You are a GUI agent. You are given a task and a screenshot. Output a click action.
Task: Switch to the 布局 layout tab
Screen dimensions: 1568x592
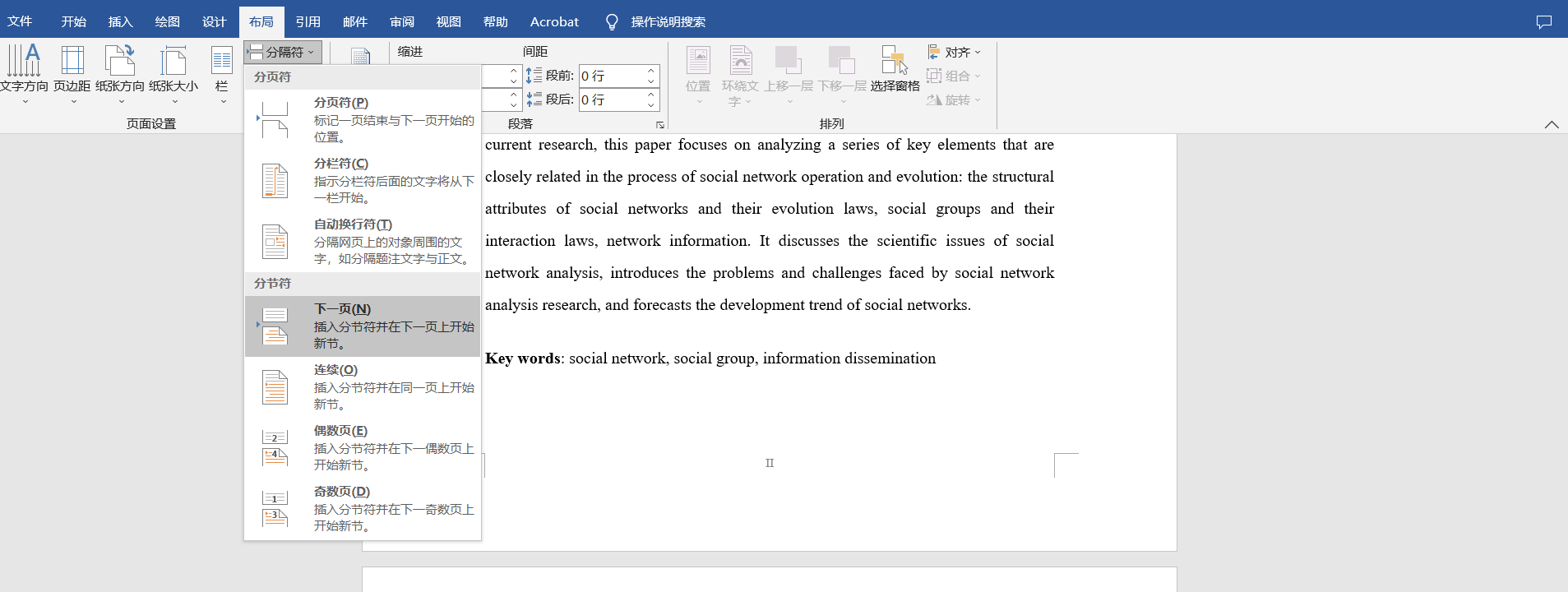pyautogui.click(x=261, y=21)
